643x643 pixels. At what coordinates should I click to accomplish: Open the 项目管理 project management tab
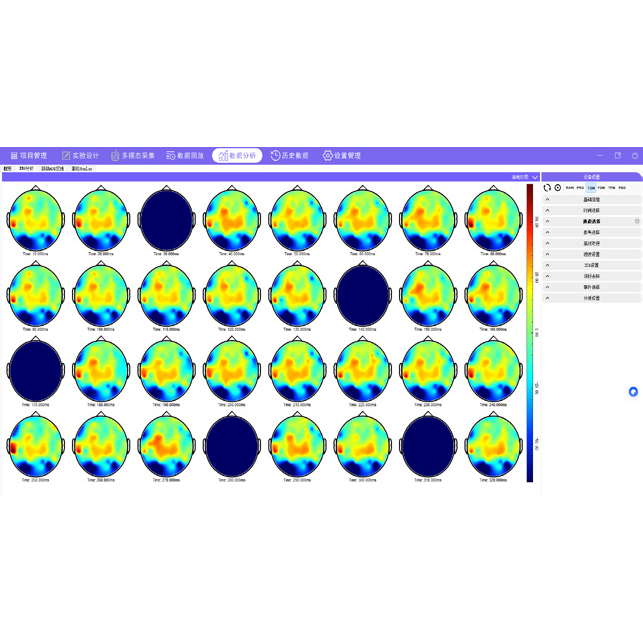28,156
